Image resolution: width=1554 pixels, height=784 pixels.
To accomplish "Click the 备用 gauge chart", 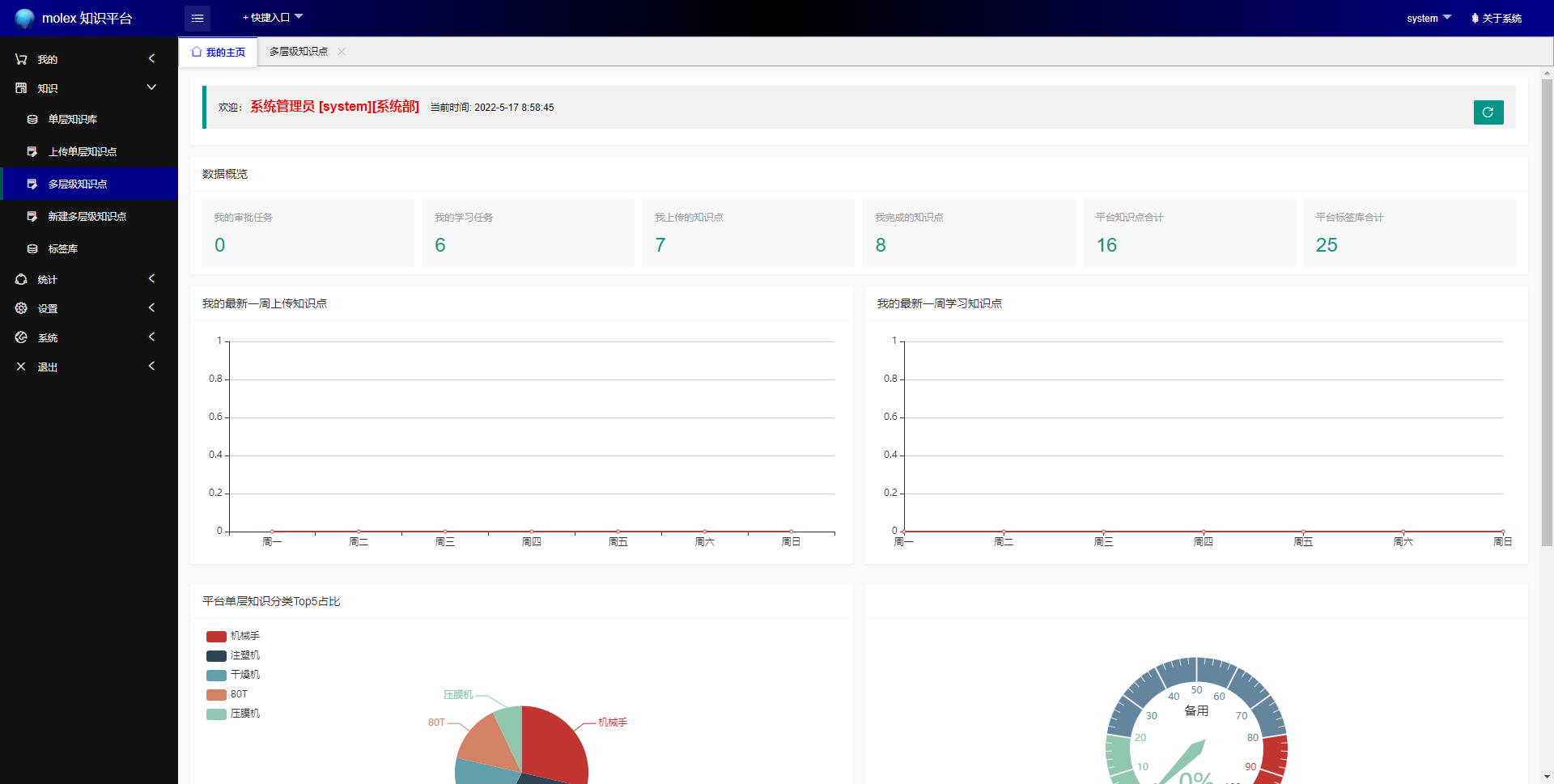I will point(1196,722).
